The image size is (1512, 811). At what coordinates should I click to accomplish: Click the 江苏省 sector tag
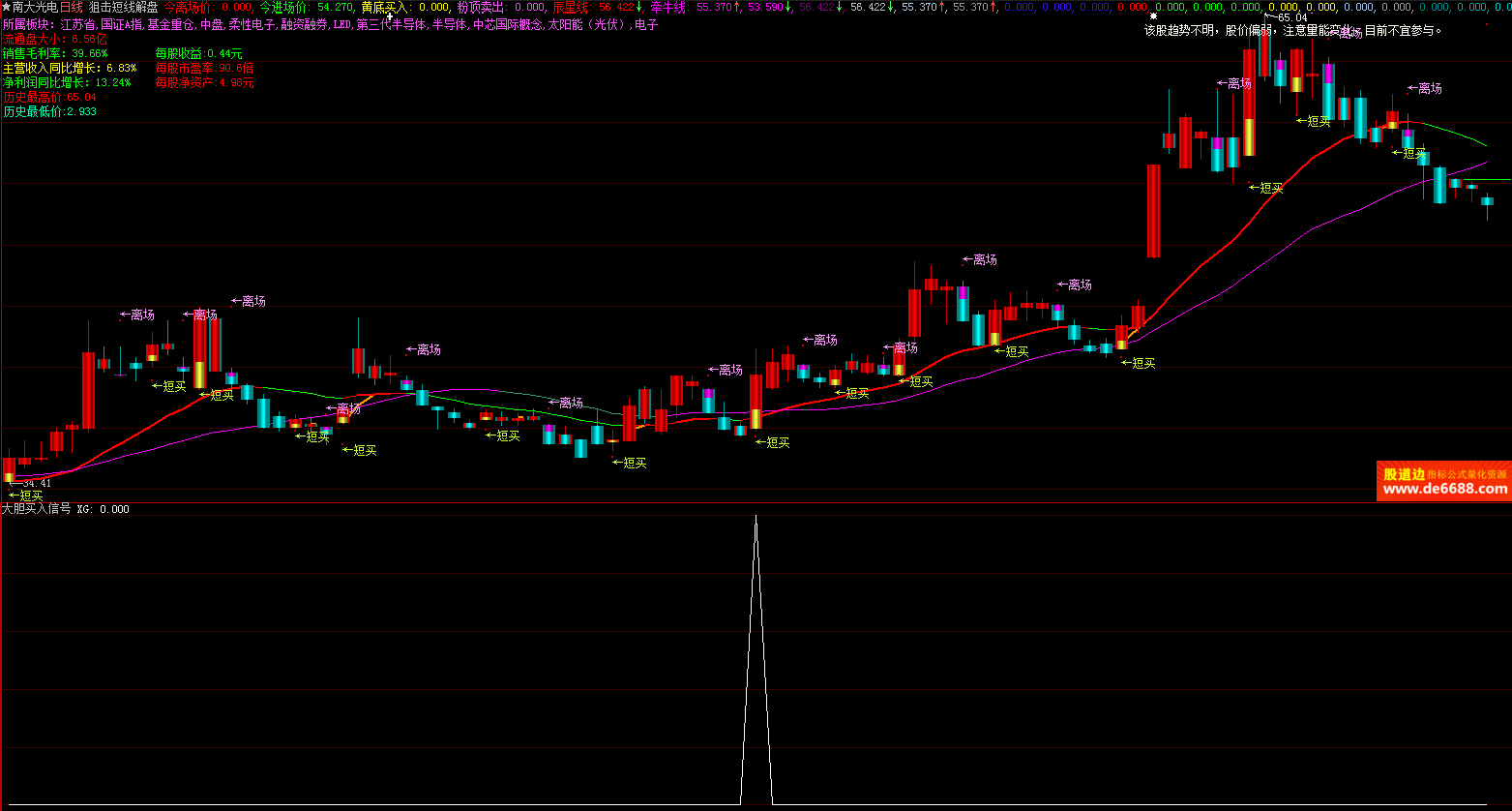tap(77, 24)
